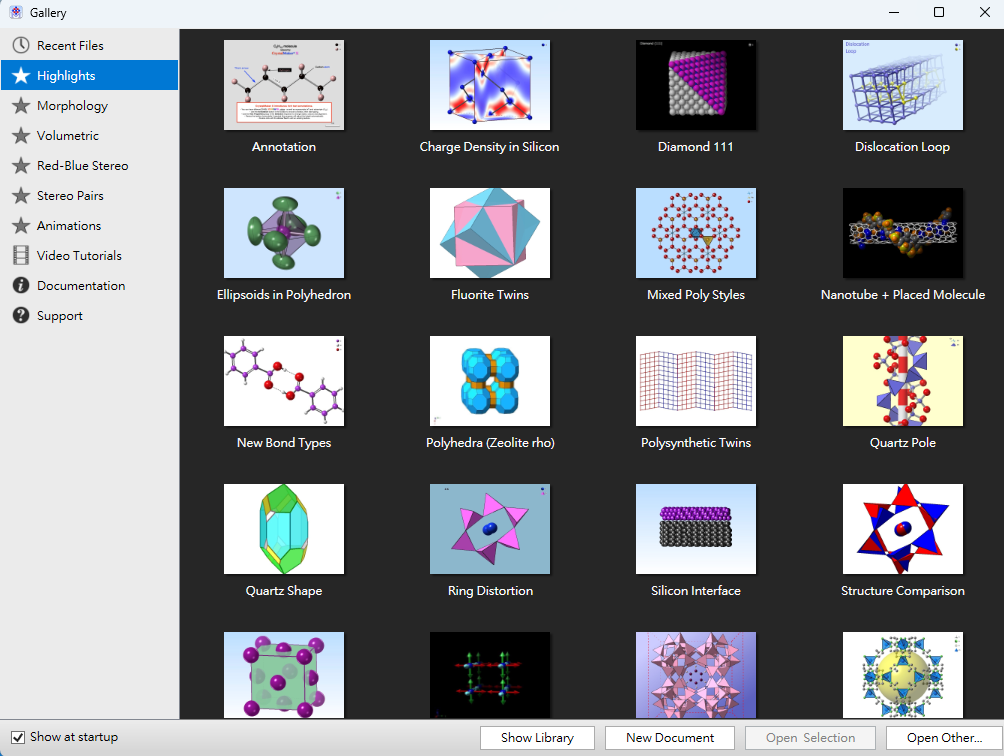Click the Show Library button
This screenshot has width=1004, height=756.
(x=537, y=737)
